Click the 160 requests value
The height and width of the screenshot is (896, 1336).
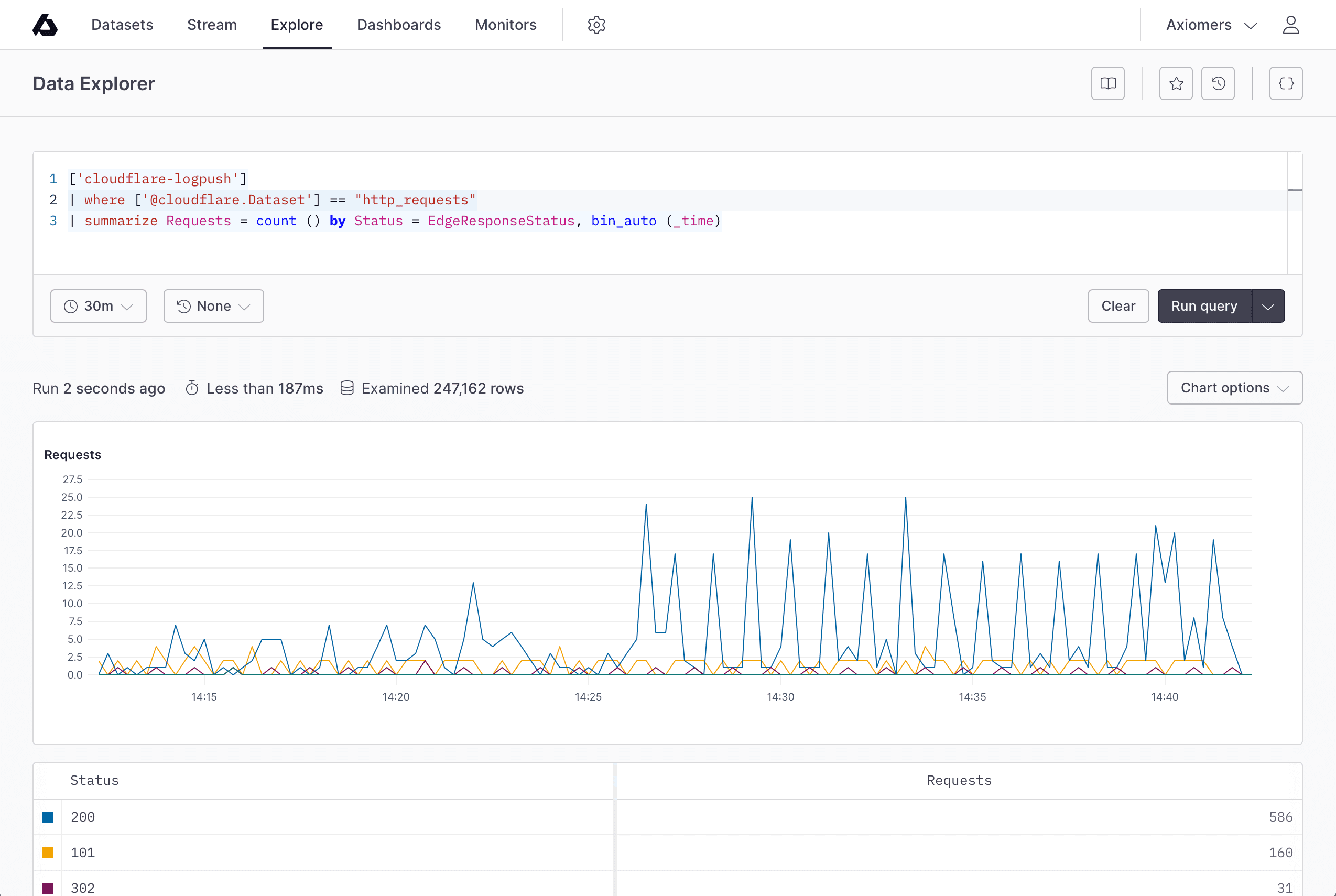point(1280,853)
